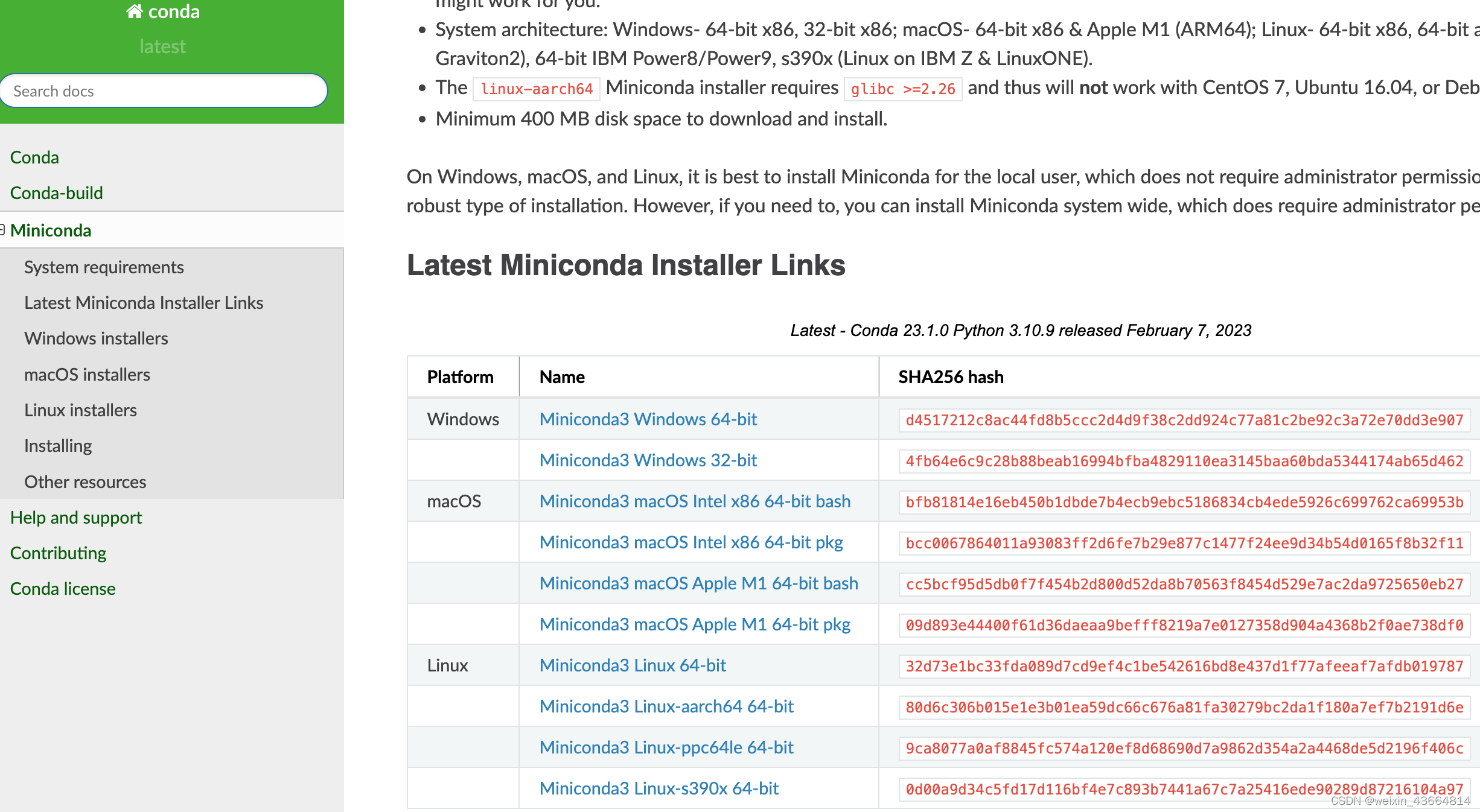The width and height of the screenshot is (1480, 812).
Task: View the Conda license page
Action: coord(62,588)
